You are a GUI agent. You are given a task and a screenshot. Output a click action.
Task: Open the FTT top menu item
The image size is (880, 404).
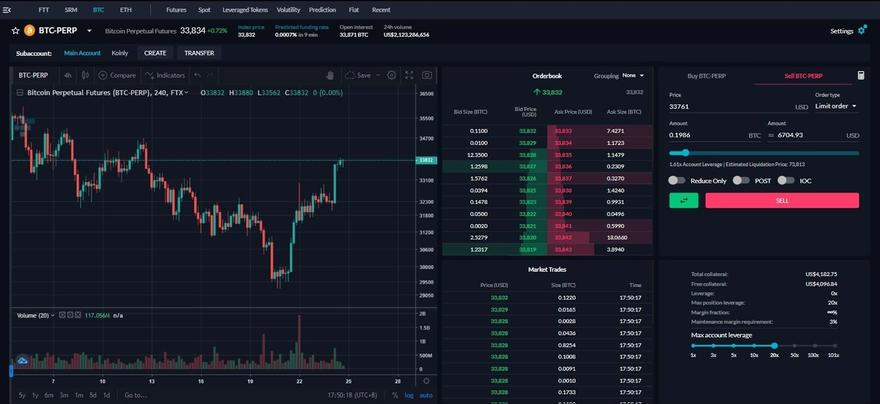click(43, 10)
